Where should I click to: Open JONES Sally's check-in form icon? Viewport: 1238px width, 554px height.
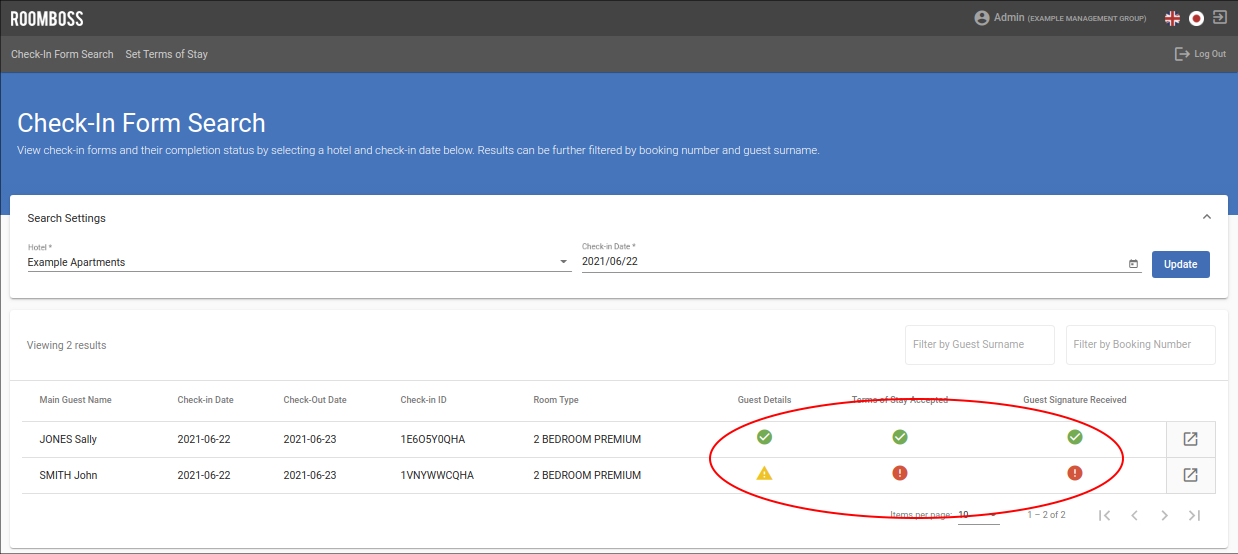click(x=1190, y=439)
